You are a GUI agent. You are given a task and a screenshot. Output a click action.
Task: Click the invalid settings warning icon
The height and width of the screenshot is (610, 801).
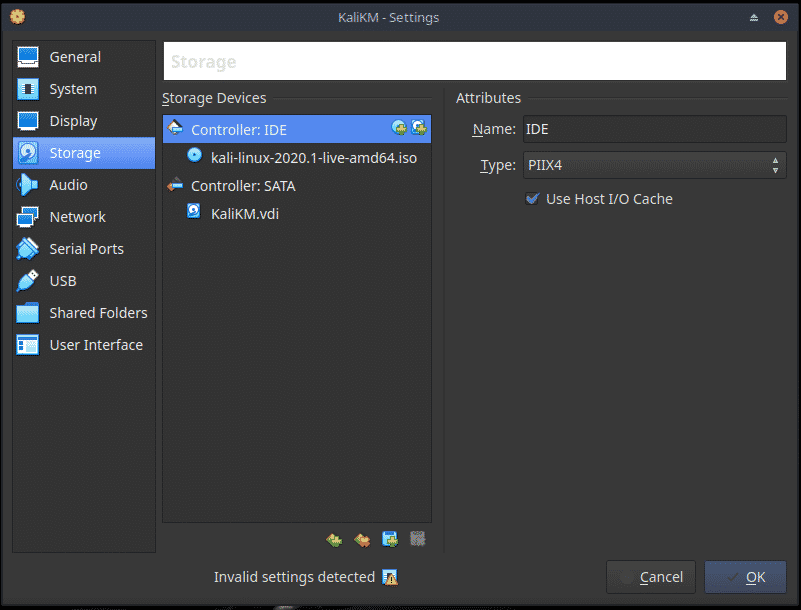(390, 577)
